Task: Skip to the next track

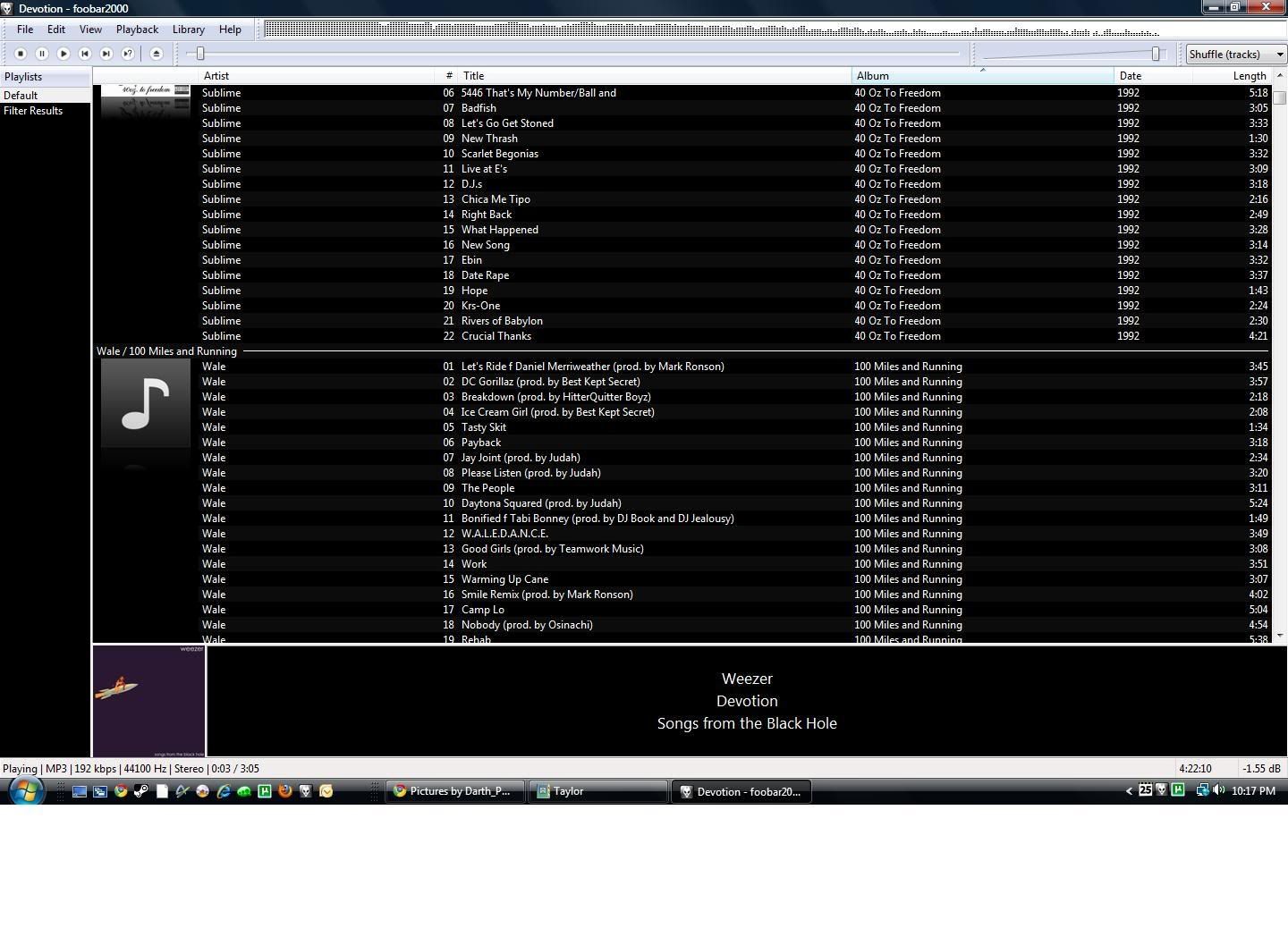Action: (106, 54)
